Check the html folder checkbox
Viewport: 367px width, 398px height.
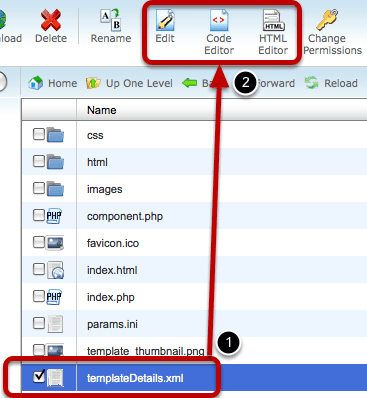[x=39, y=161]
